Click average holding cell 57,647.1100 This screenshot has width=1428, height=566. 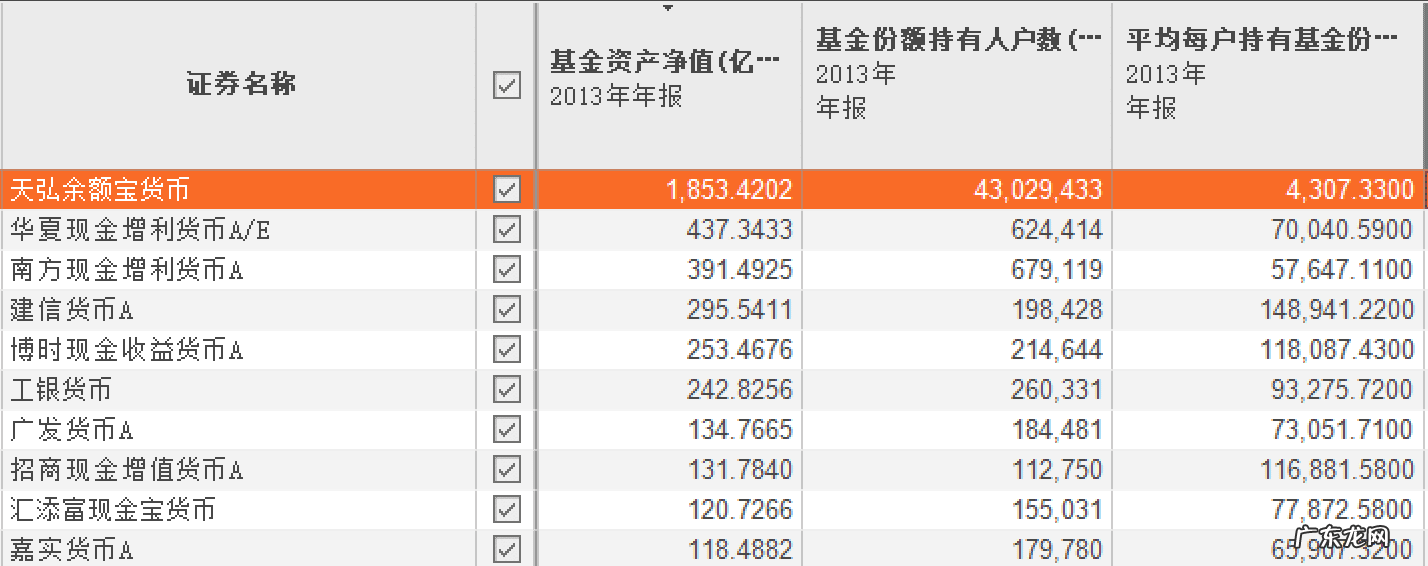click(x=1268, y=270)
